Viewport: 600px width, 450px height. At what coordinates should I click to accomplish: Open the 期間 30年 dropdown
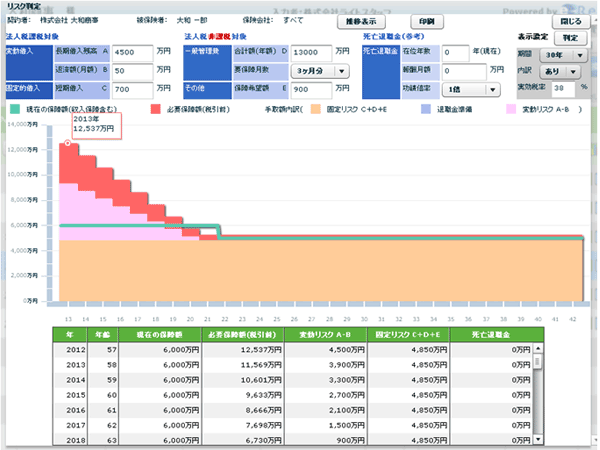[564, 55]
